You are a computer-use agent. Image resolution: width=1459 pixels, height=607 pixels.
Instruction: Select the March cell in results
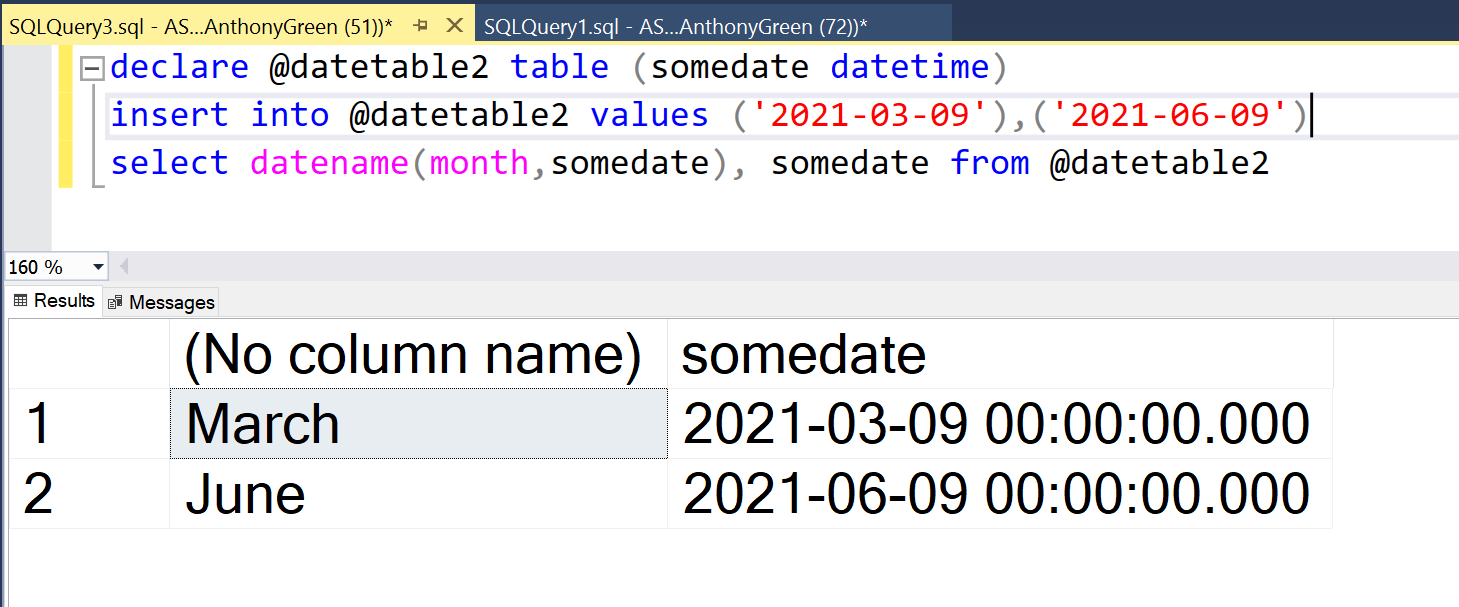417,424
